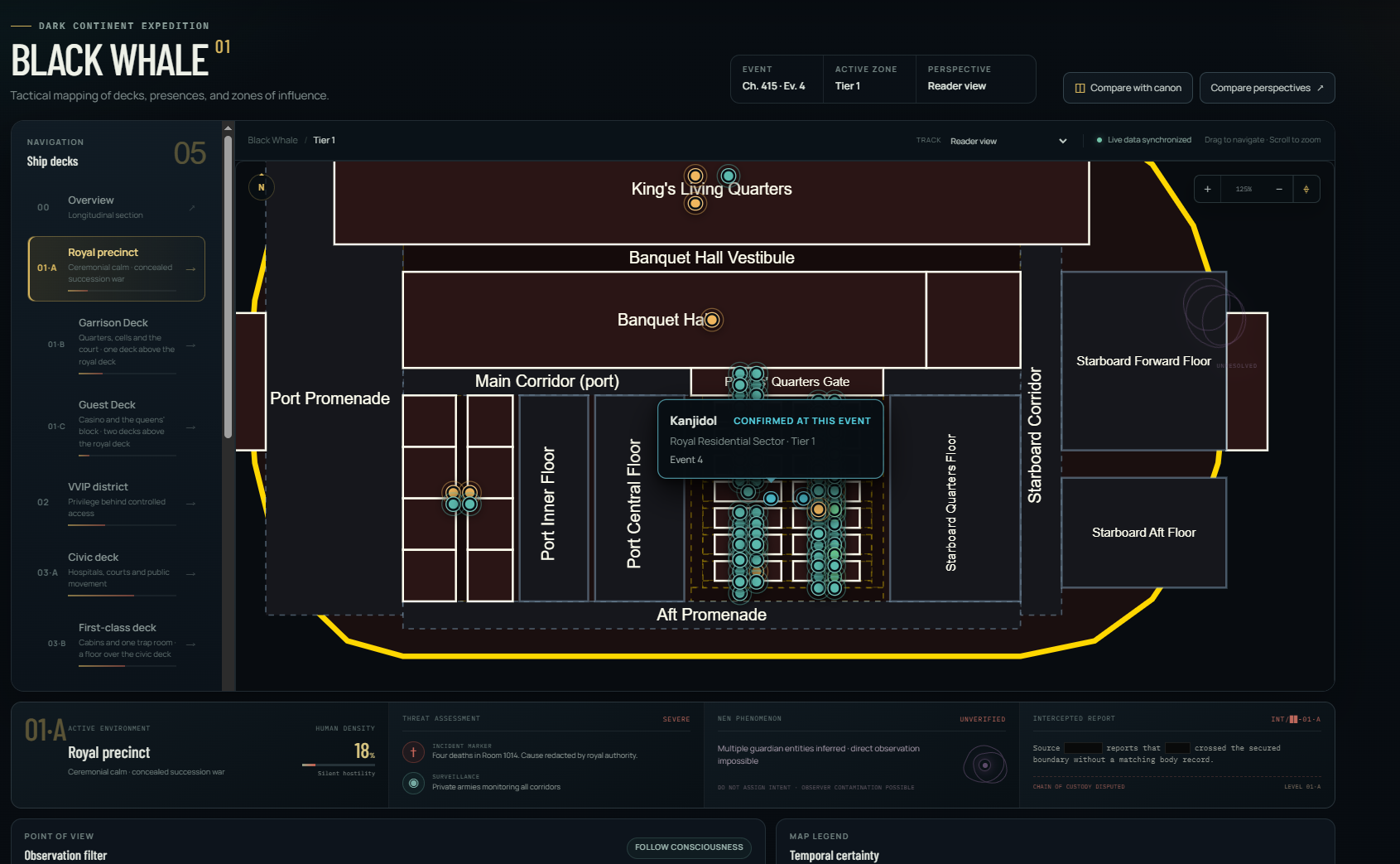Click the Temporal certainty legend heading

835,856
